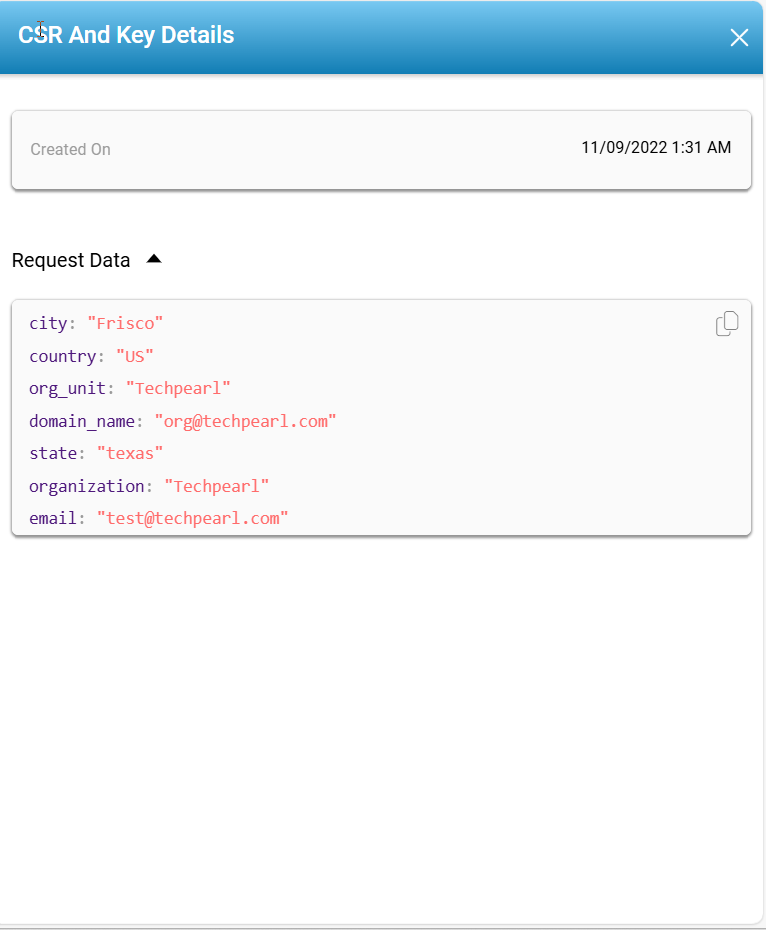The width and height of the screenshot is (766, 930).
Task: Collapse the Request Data section arrow
Action: (x=153, y=259)
